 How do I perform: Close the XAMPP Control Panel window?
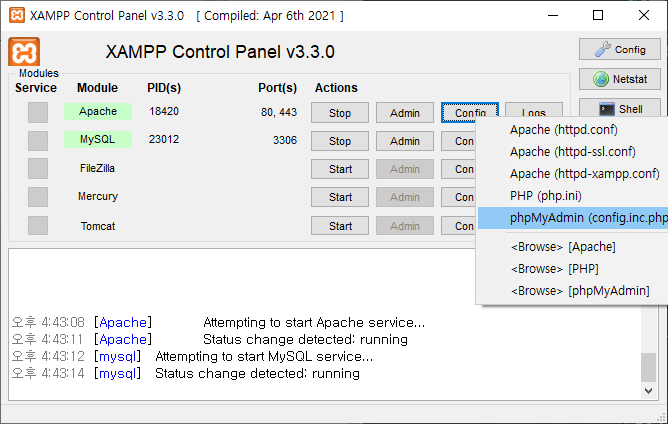pos(644,15)
